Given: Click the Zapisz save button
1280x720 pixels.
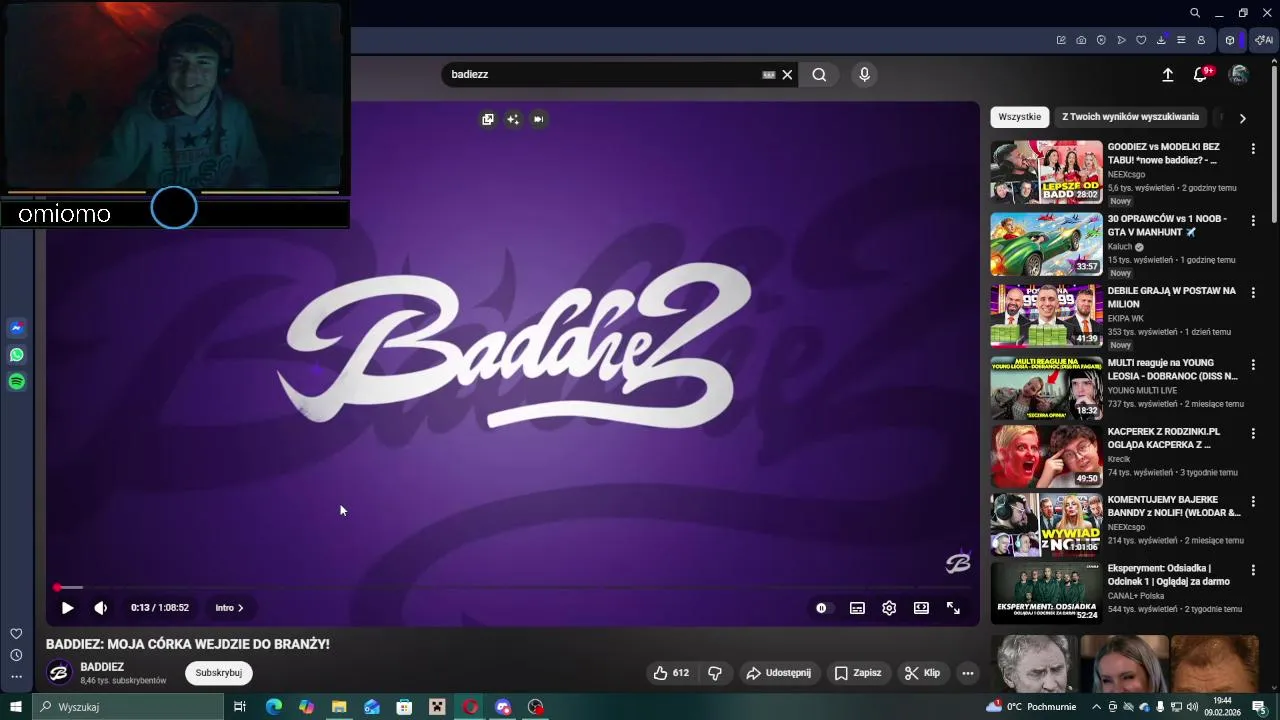Looking at the screenshot, I should tap(858, 673).
